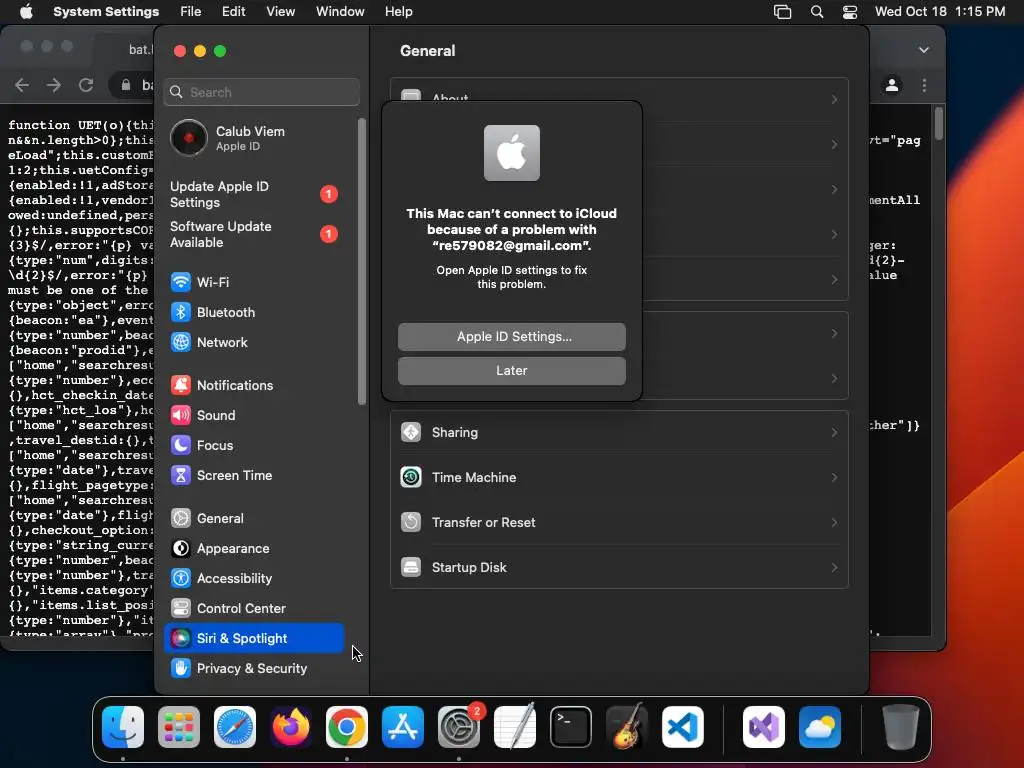The image size is (1024, 768).
Task: Open Terminal from the Dock
Action: (571, 727)
